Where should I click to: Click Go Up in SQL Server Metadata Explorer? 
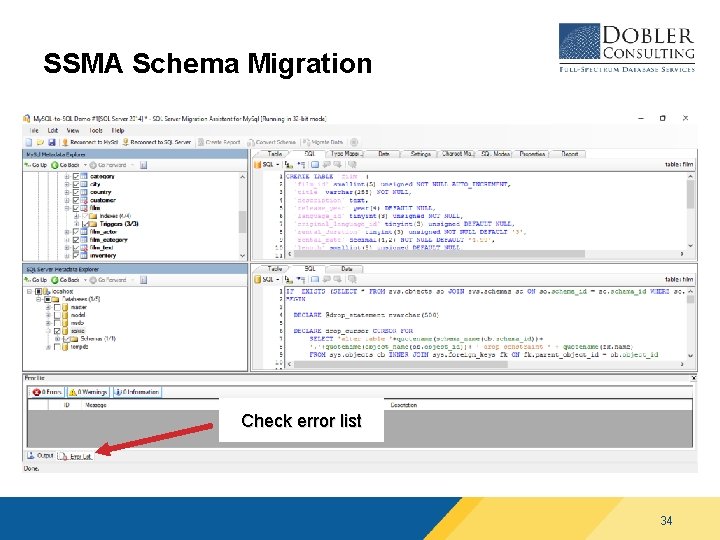(x=36, y=280)
